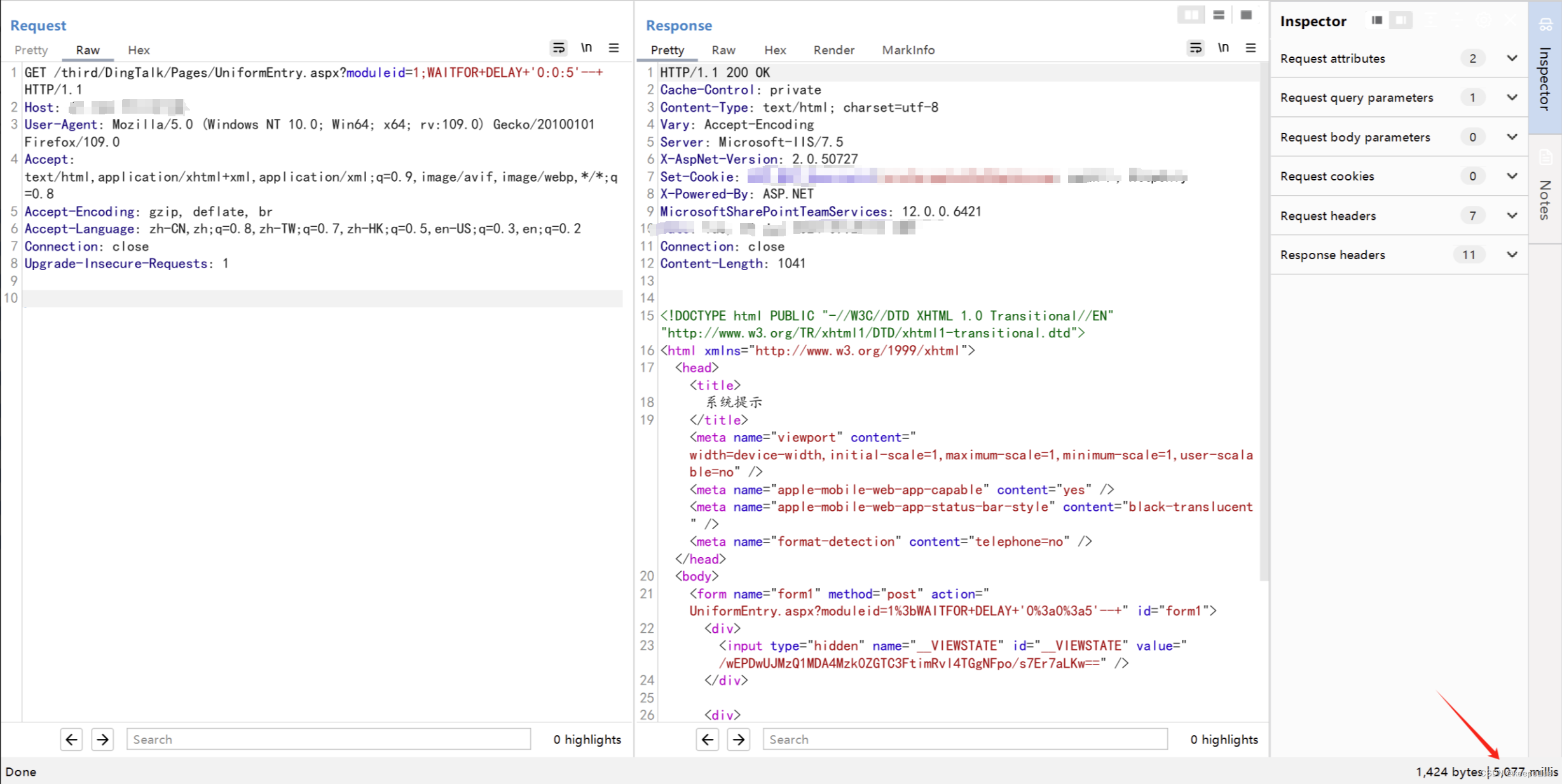
Task: Switch Response view to Raw tab
Action: pyautogui.click(x=723, y=50)
